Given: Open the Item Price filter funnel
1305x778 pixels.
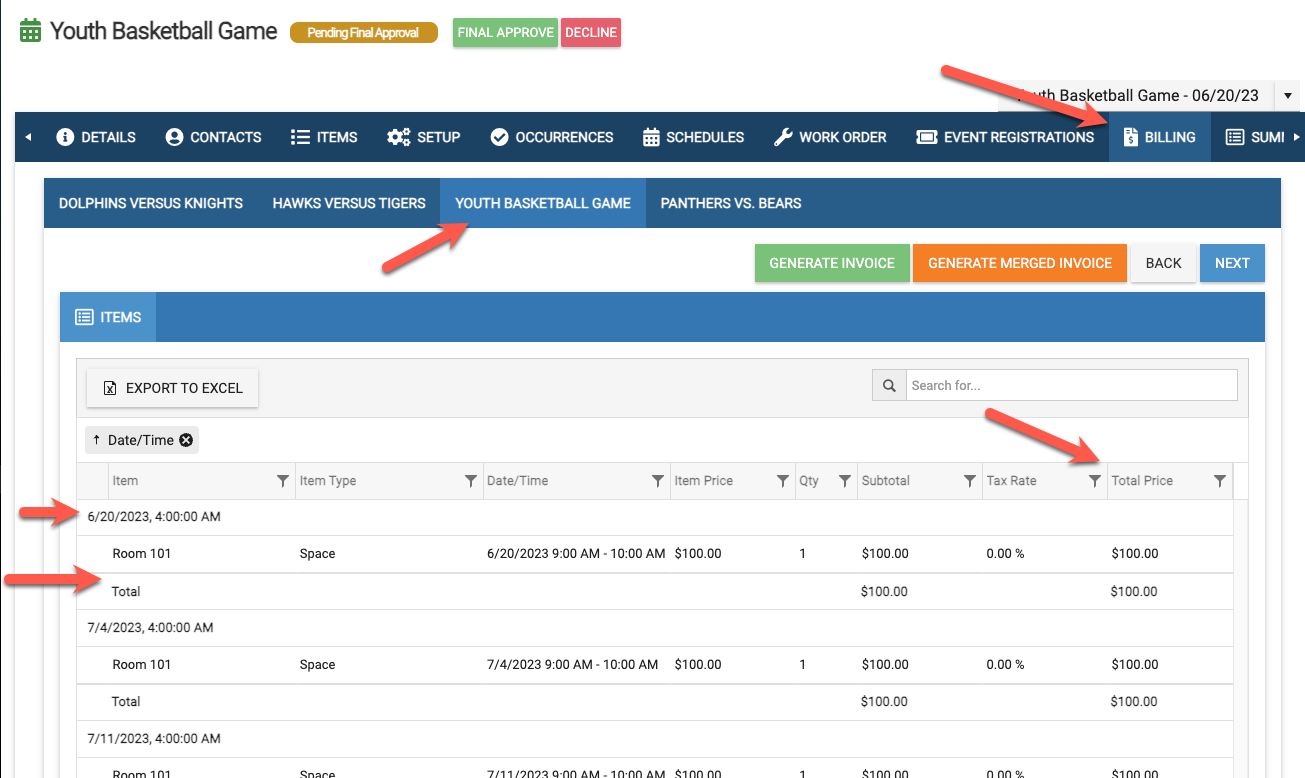Looking at the screenshot, I should (782, 481).
